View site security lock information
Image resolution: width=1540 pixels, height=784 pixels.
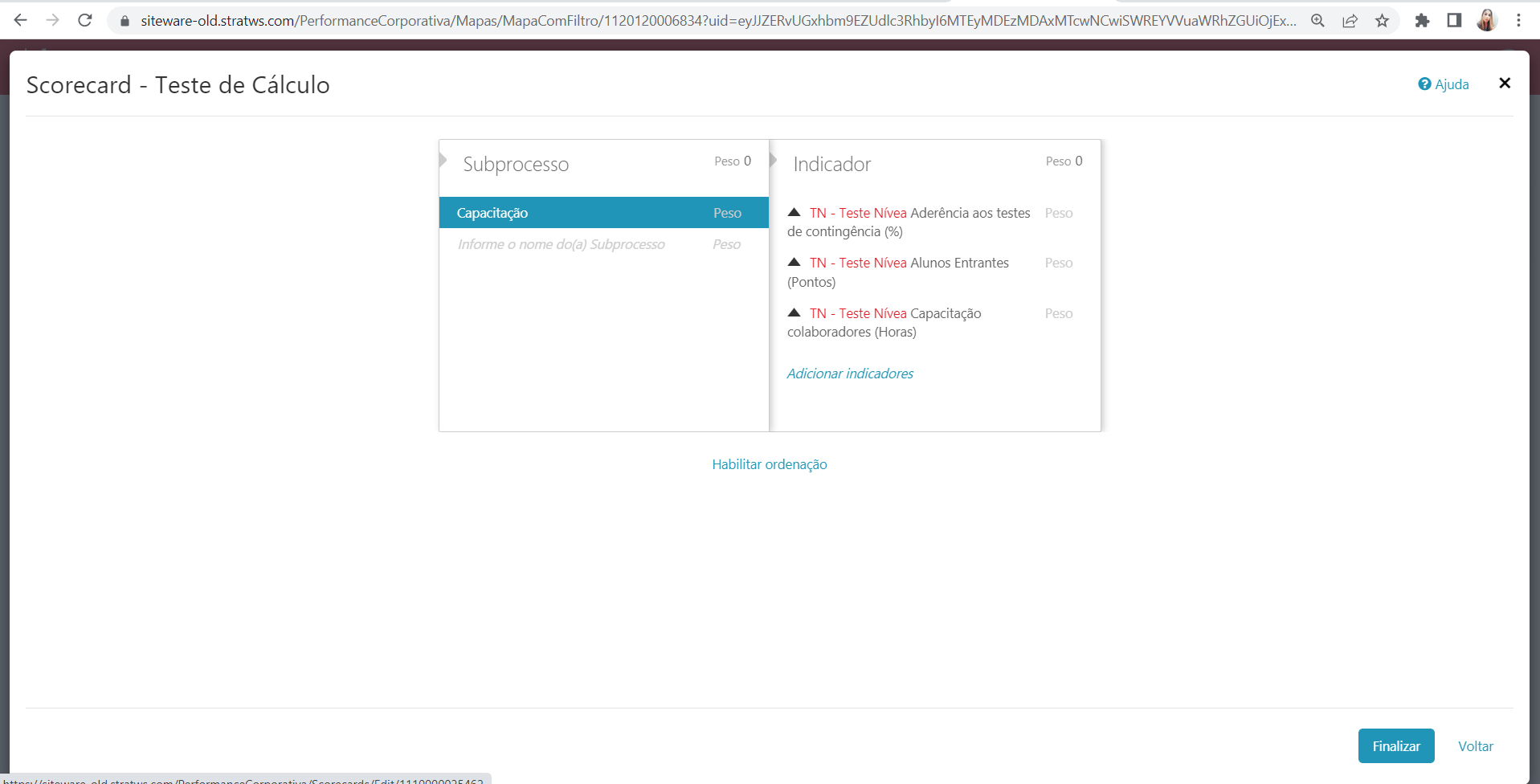click(125, 21)
